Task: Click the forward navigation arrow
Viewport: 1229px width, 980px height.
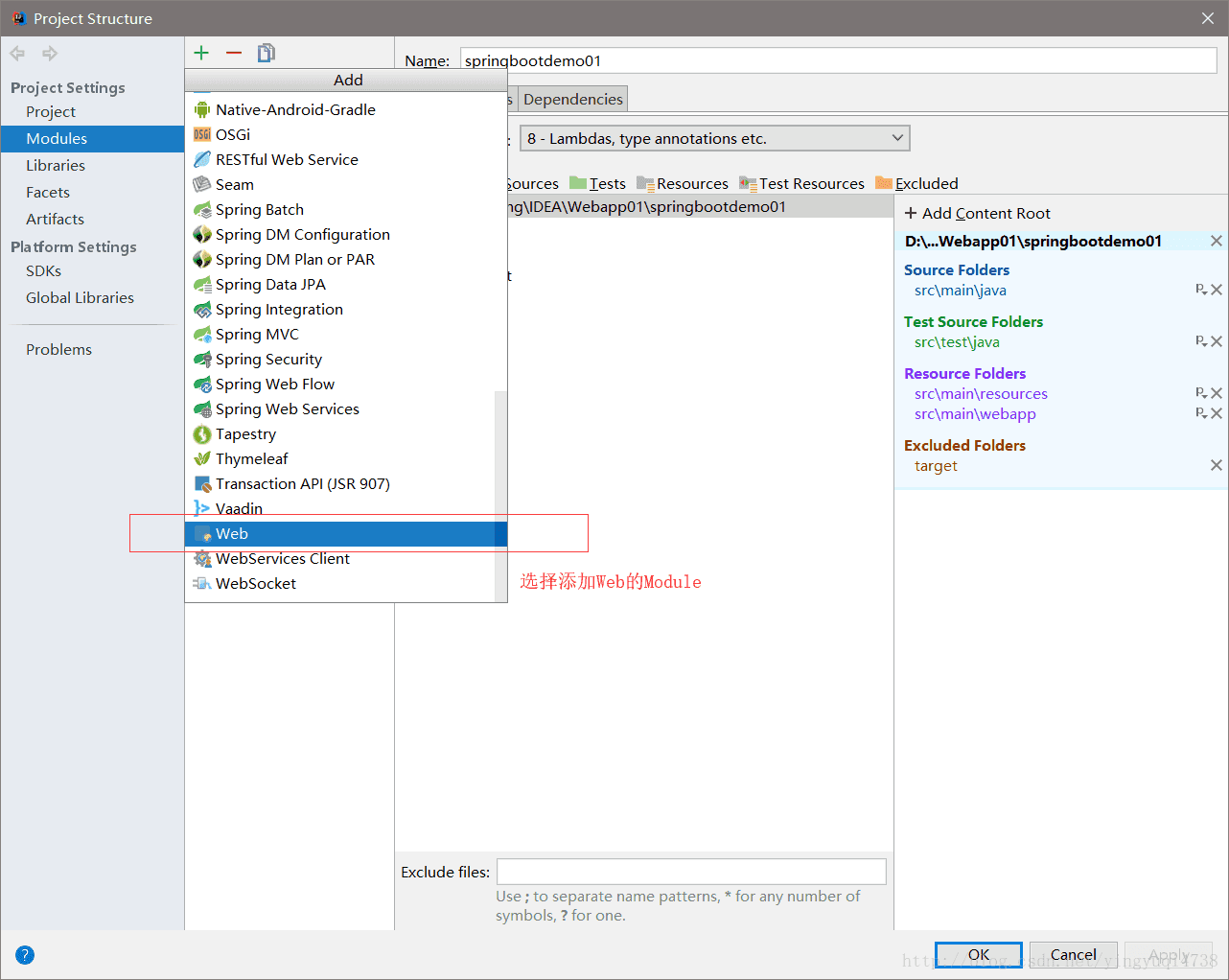Action: click(x=50, y=54)
